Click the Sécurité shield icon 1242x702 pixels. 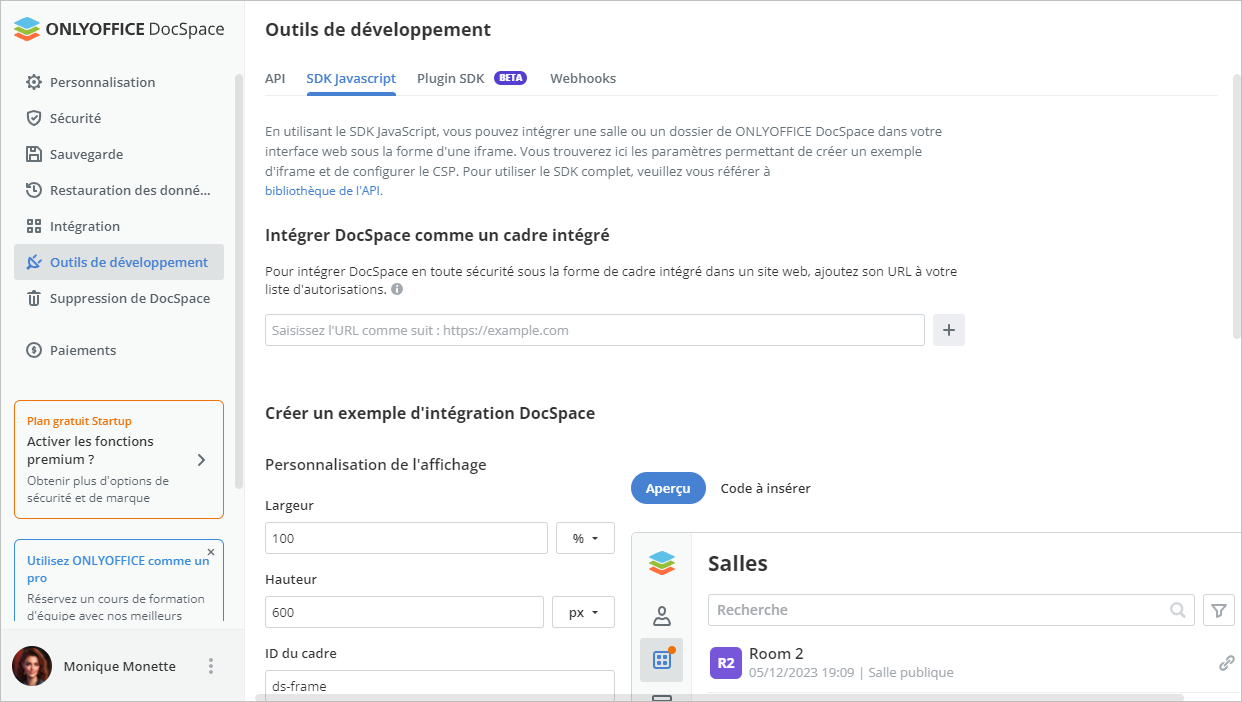(34, 118)
